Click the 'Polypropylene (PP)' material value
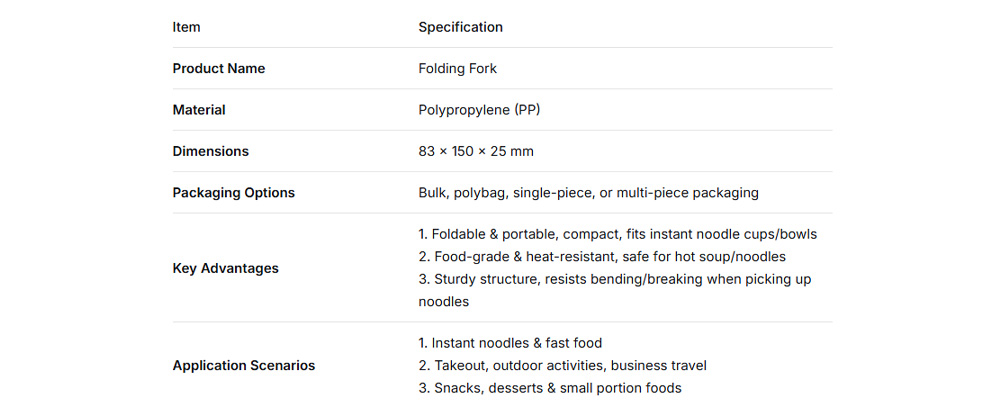 tap(479, 110)
